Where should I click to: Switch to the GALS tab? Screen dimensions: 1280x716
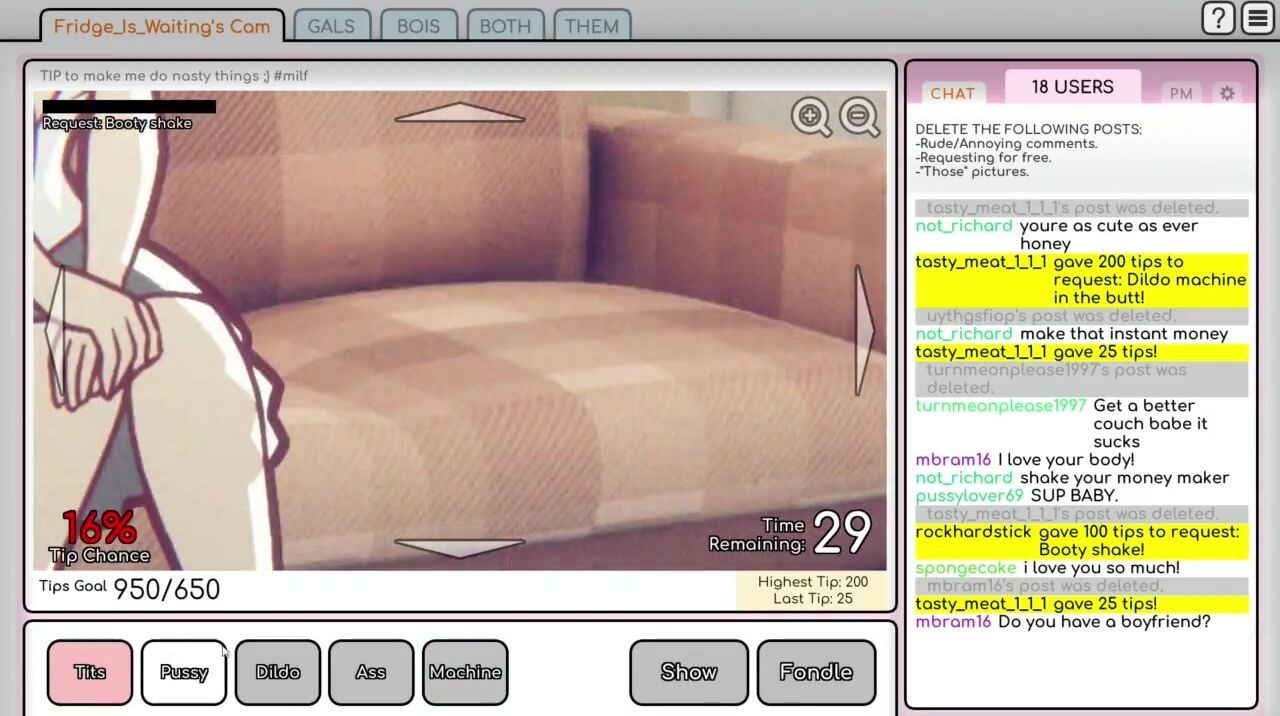coord(331,26)
